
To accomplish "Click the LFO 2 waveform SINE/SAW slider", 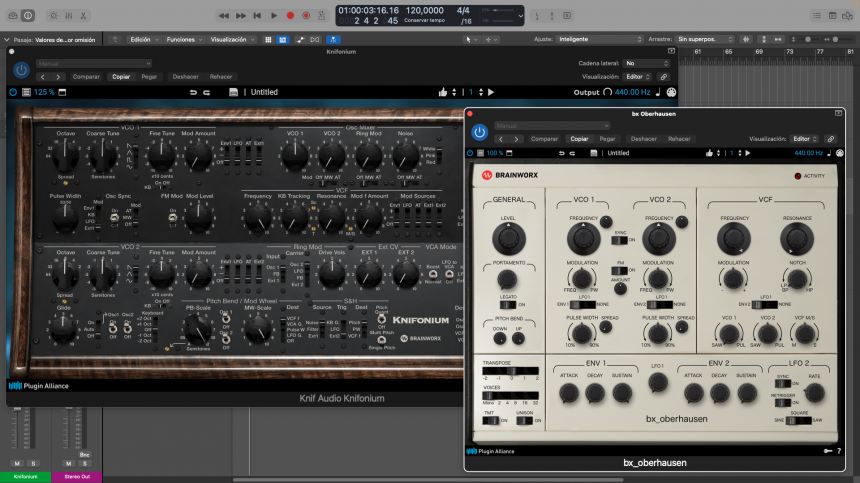I will tap(799, 421).
